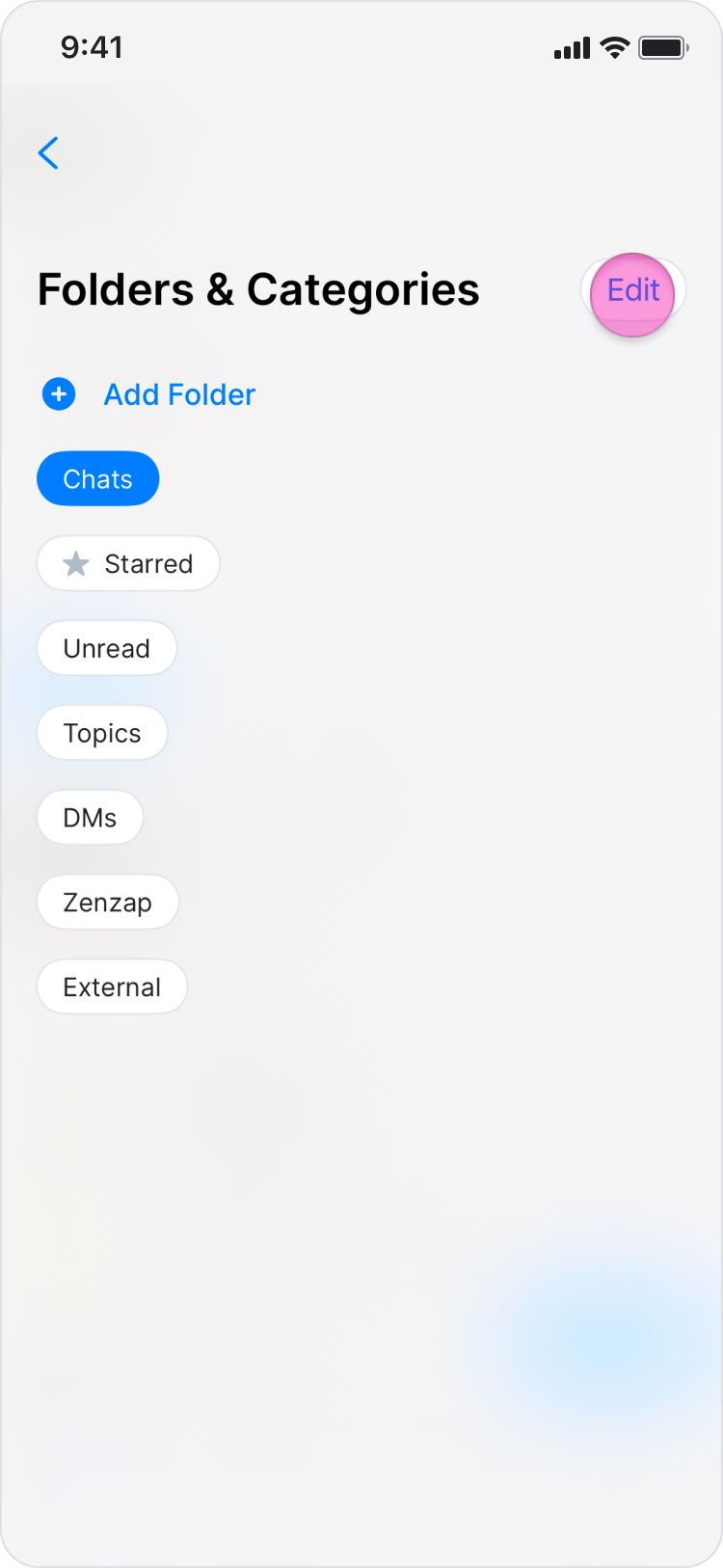Click the cellular signal bars icon
This screenshot has width=723, height=1568.
click(572, 48)
